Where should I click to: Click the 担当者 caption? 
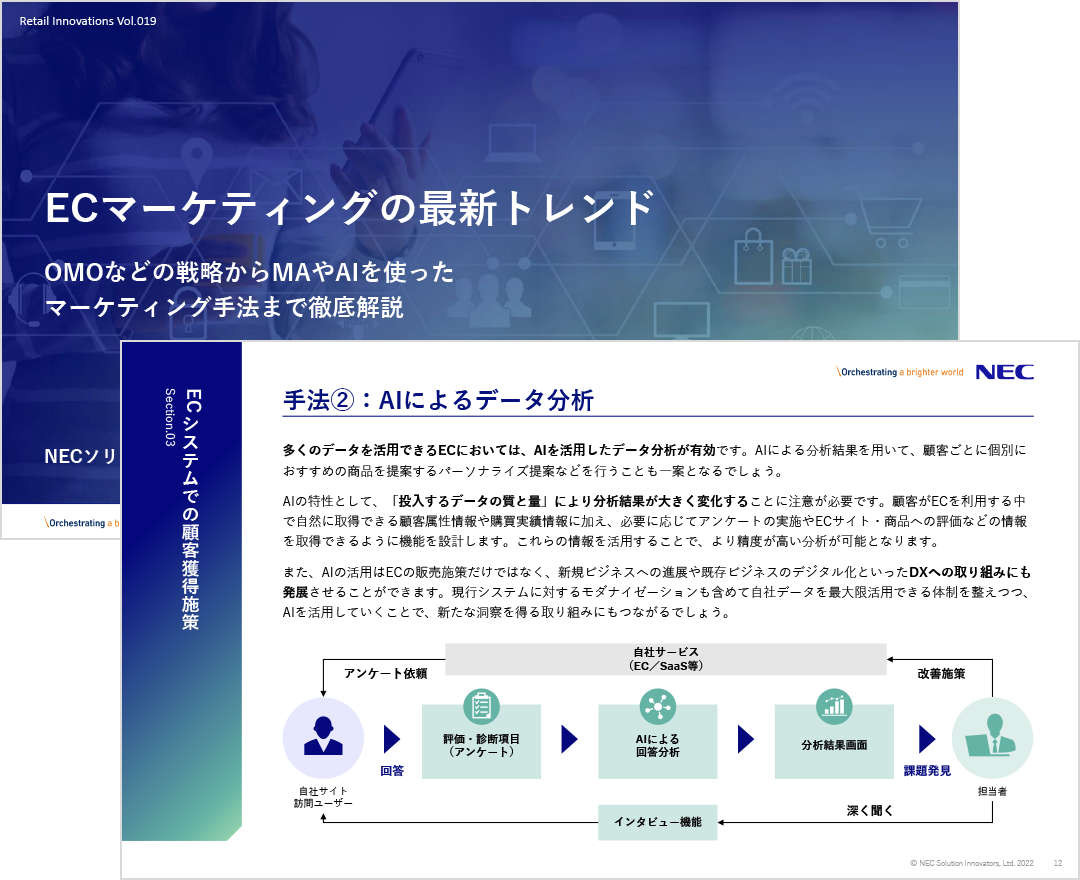(x=993, y=791)
